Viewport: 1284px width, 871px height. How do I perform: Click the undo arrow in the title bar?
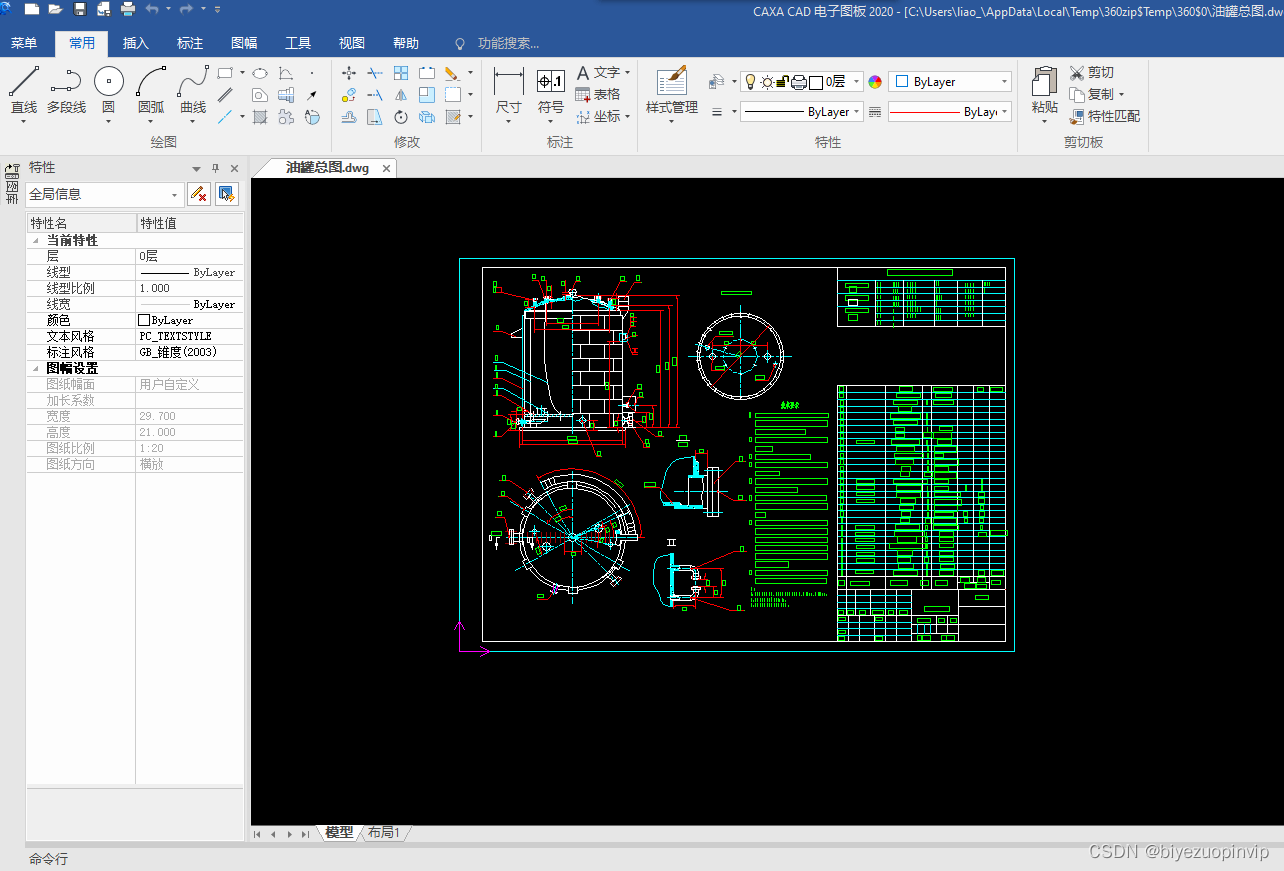pos(152,9)
